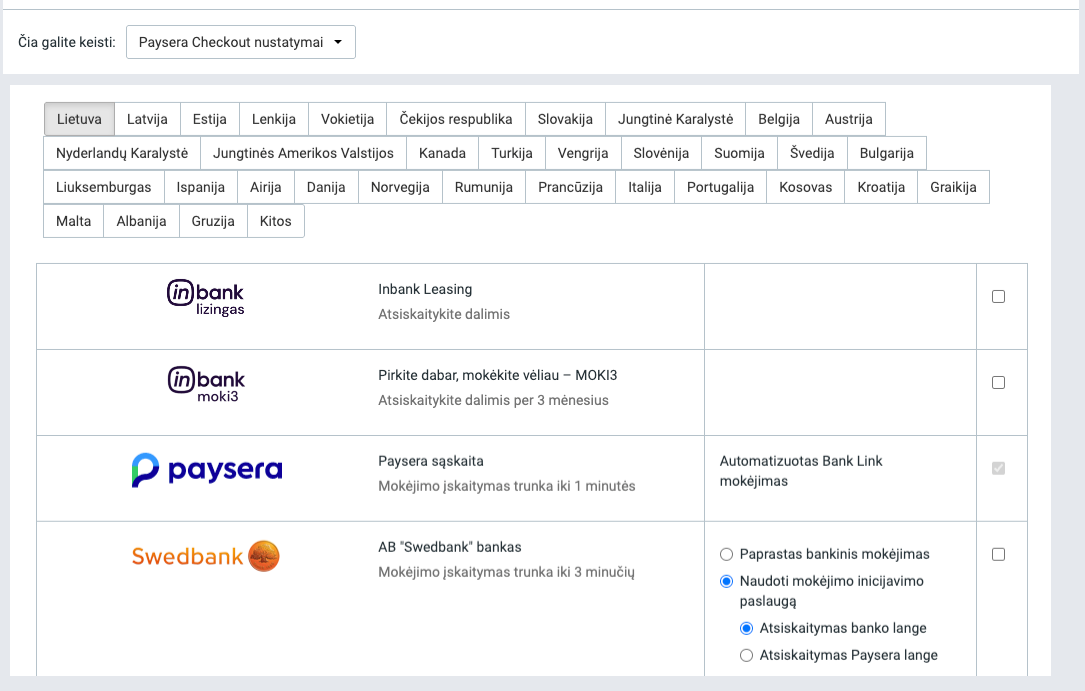Open the Vokietija country tab
1085x691 pixels.
tap(347, 119)
